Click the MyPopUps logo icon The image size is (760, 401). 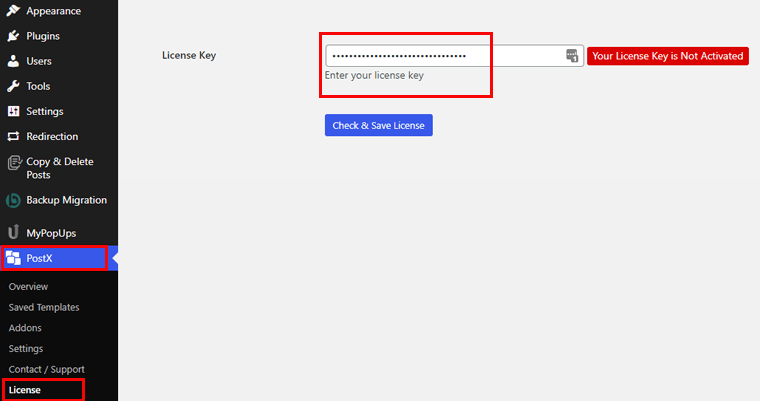pos(13,233)
